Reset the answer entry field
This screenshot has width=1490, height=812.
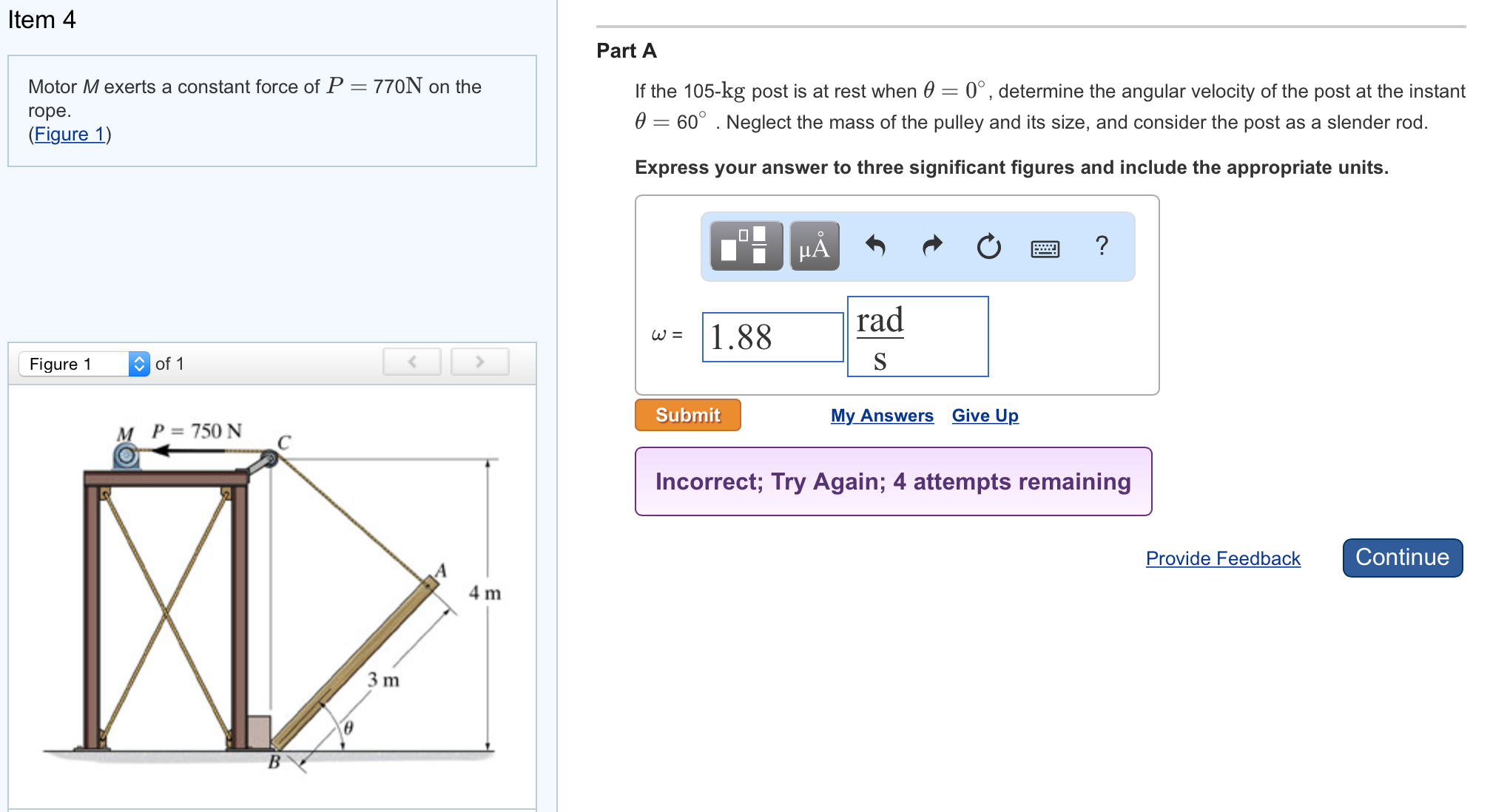[988, 246]
